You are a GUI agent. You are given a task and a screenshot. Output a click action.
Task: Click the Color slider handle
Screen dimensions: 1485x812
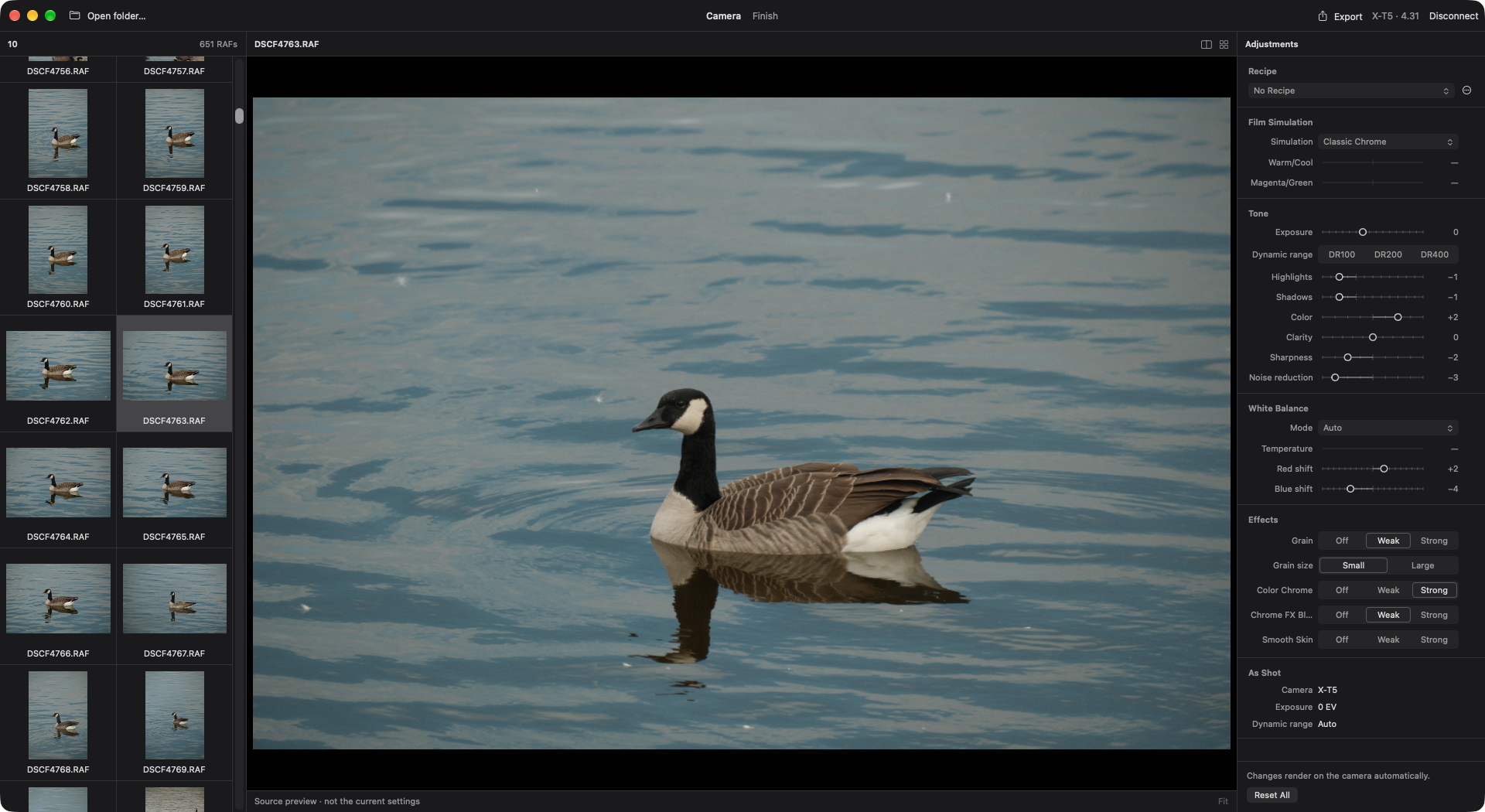[x=1398, y=317]
